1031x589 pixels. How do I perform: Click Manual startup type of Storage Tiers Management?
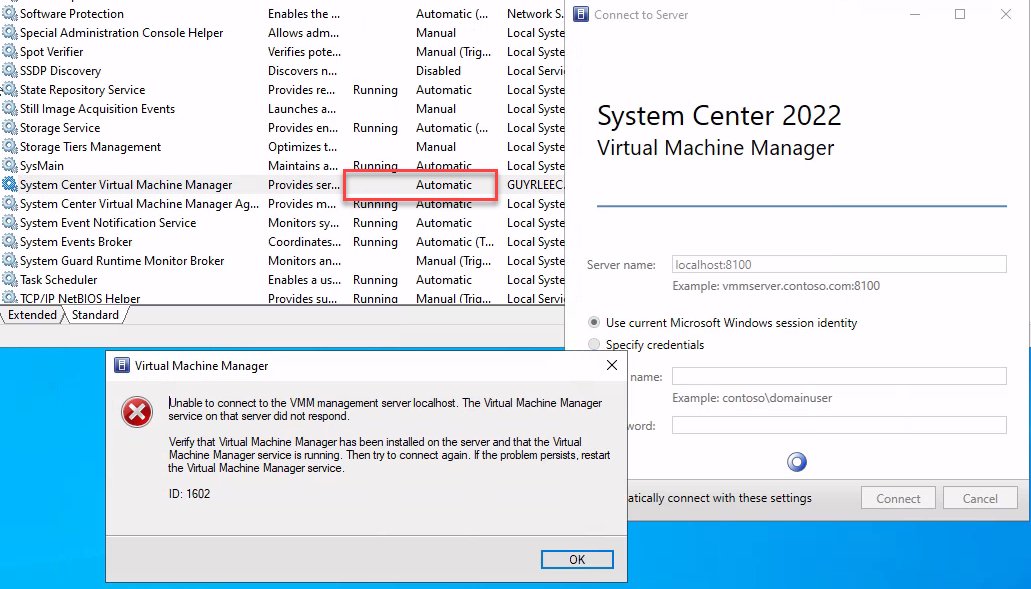click(436, 147)
